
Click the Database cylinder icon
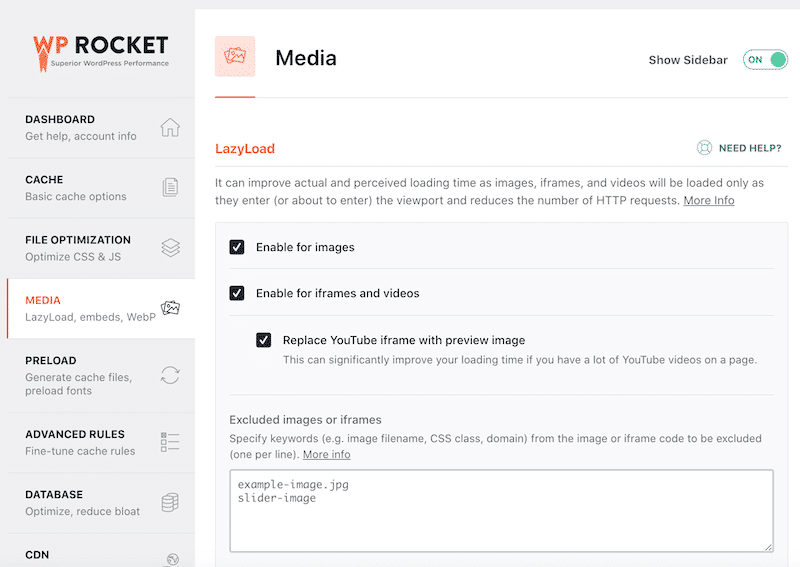(x=170, y=502)
